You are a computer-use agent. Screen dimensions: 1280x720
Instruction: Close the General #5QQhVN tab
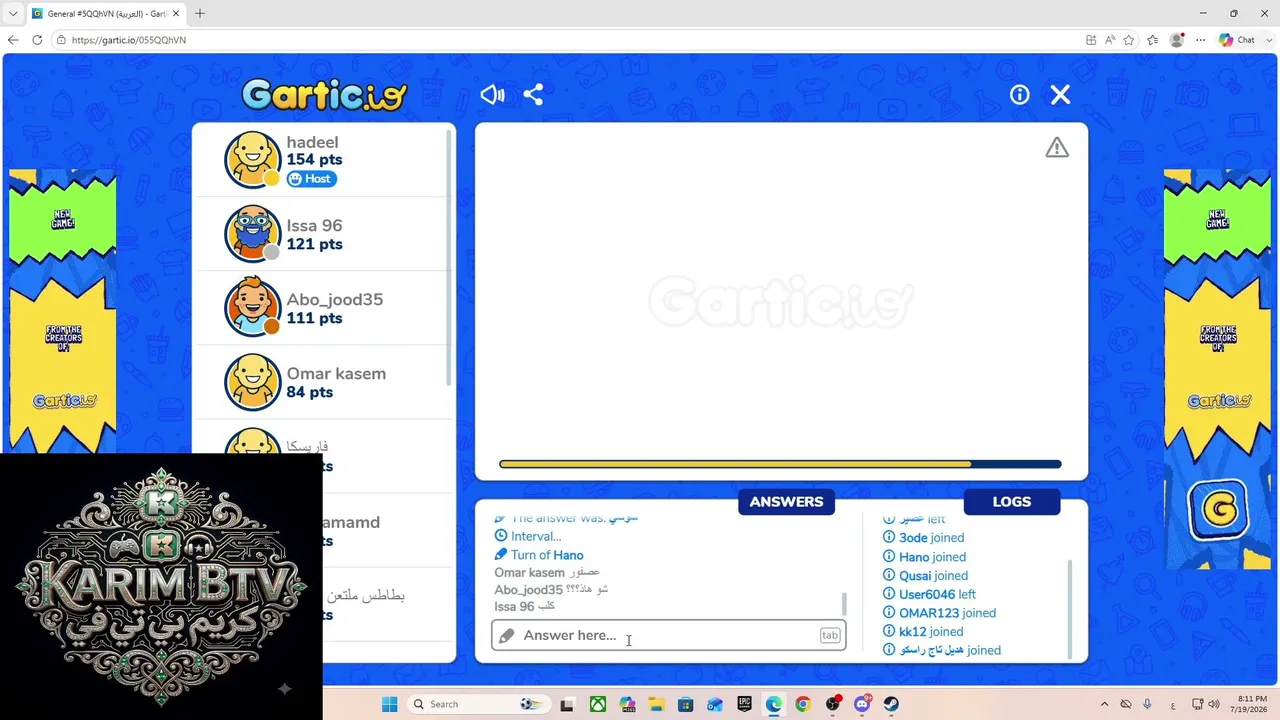[176, 14]
